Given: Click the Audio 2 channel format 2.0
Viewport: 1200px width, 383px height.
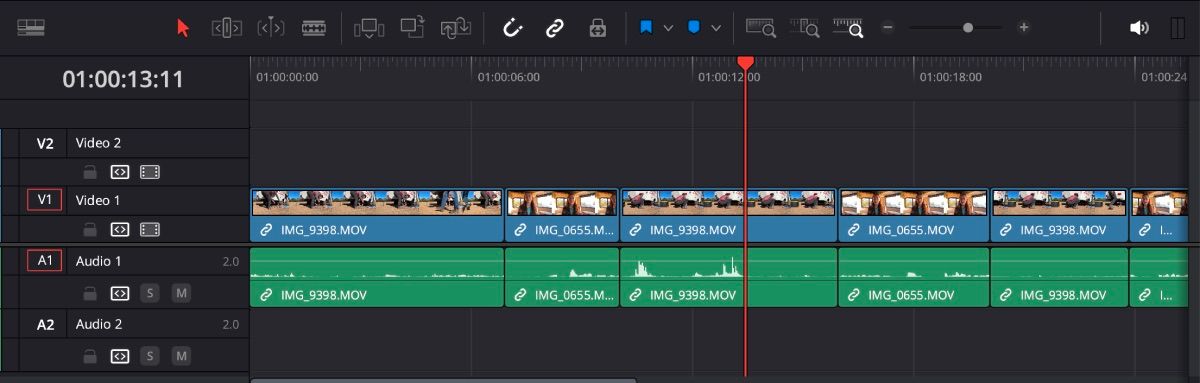Looking at the screenshot, I should coord(230,325).
